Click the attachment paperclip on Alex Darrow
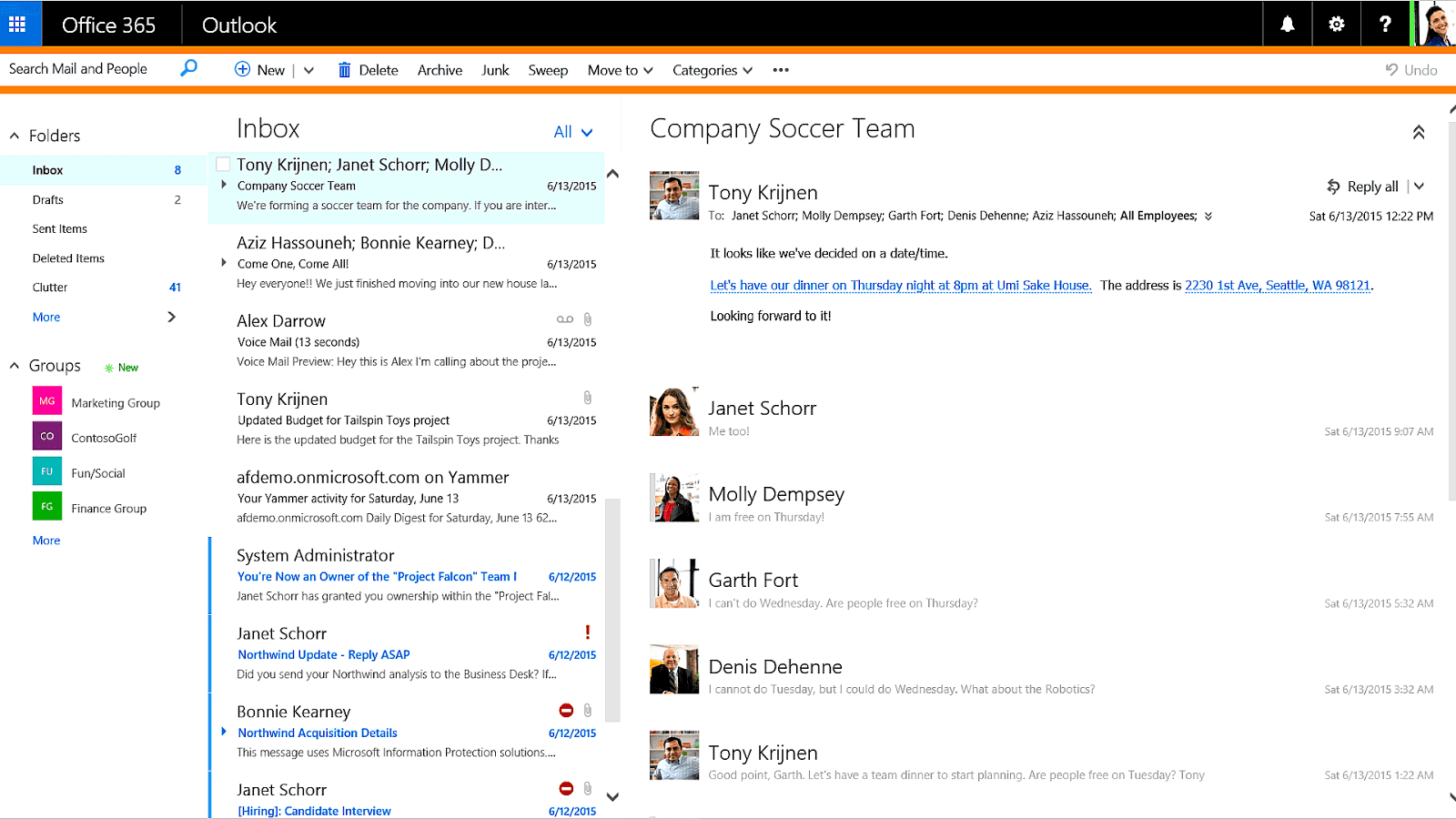This screenshot has width=1456, height=819. tap(588, 319)
